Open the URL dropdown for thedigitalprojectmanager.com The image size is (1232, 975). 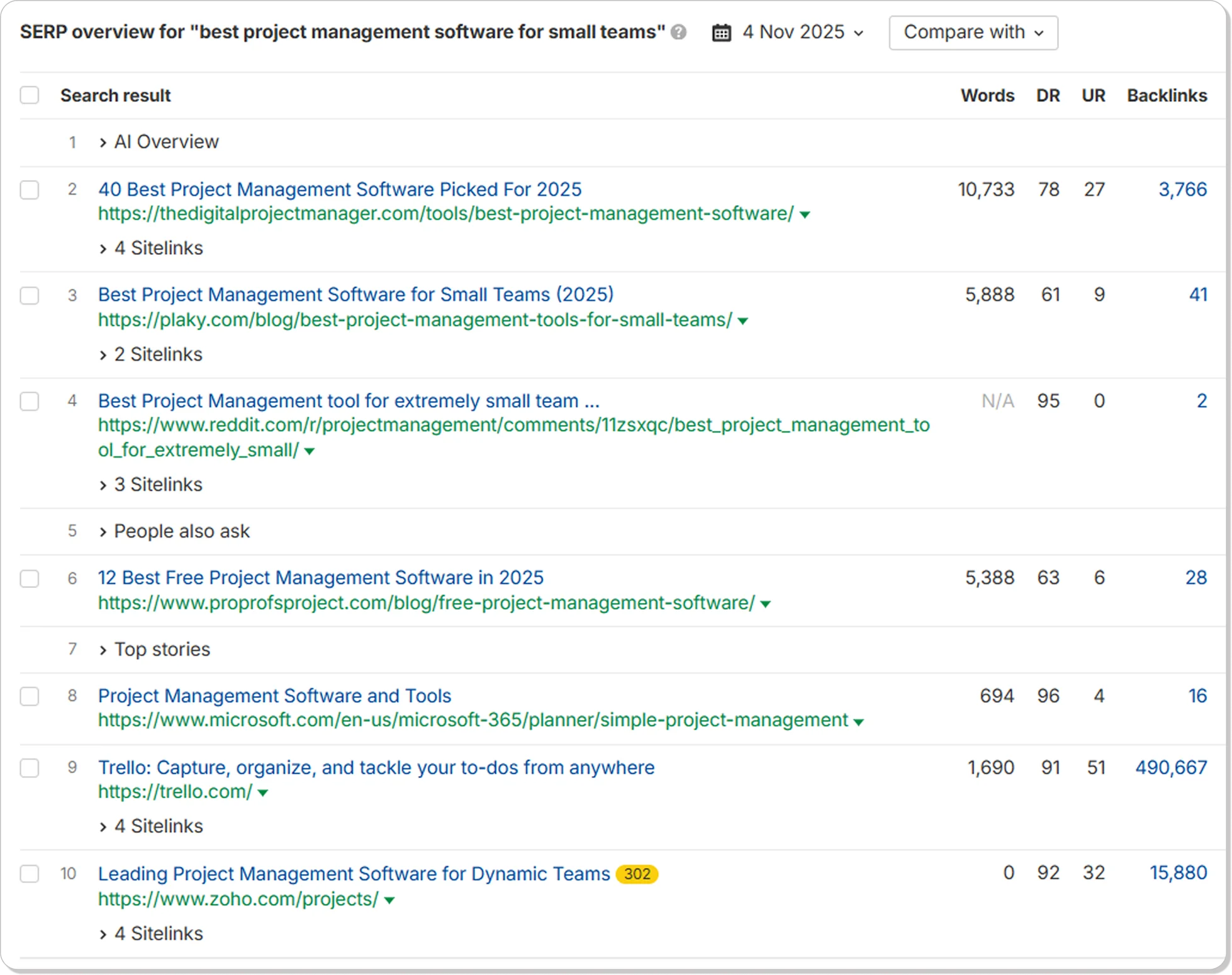coord(804,214)
